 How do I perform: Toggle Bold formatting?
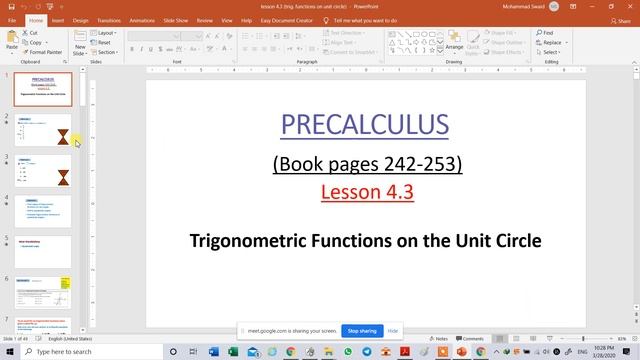[132, 49]
